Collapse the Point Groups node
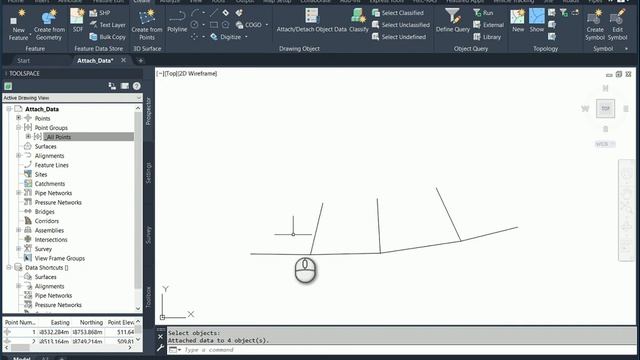 coord(19,127)
